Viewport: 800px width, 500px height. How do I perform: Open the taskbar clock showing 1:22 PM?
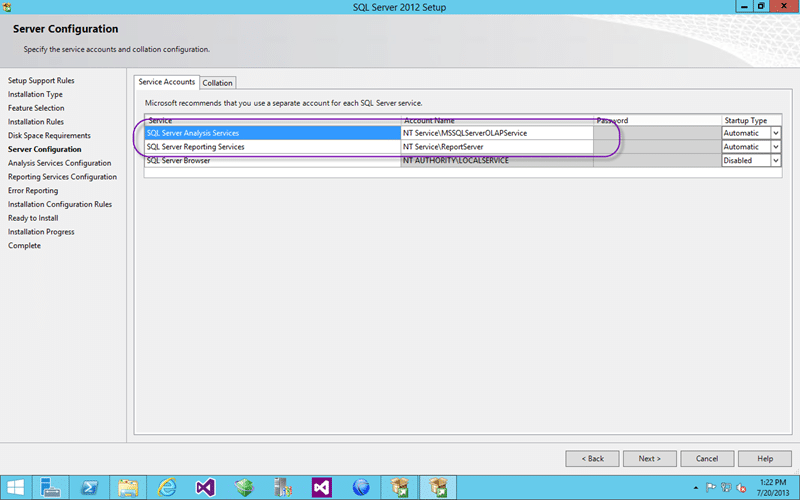pos(772,487)
